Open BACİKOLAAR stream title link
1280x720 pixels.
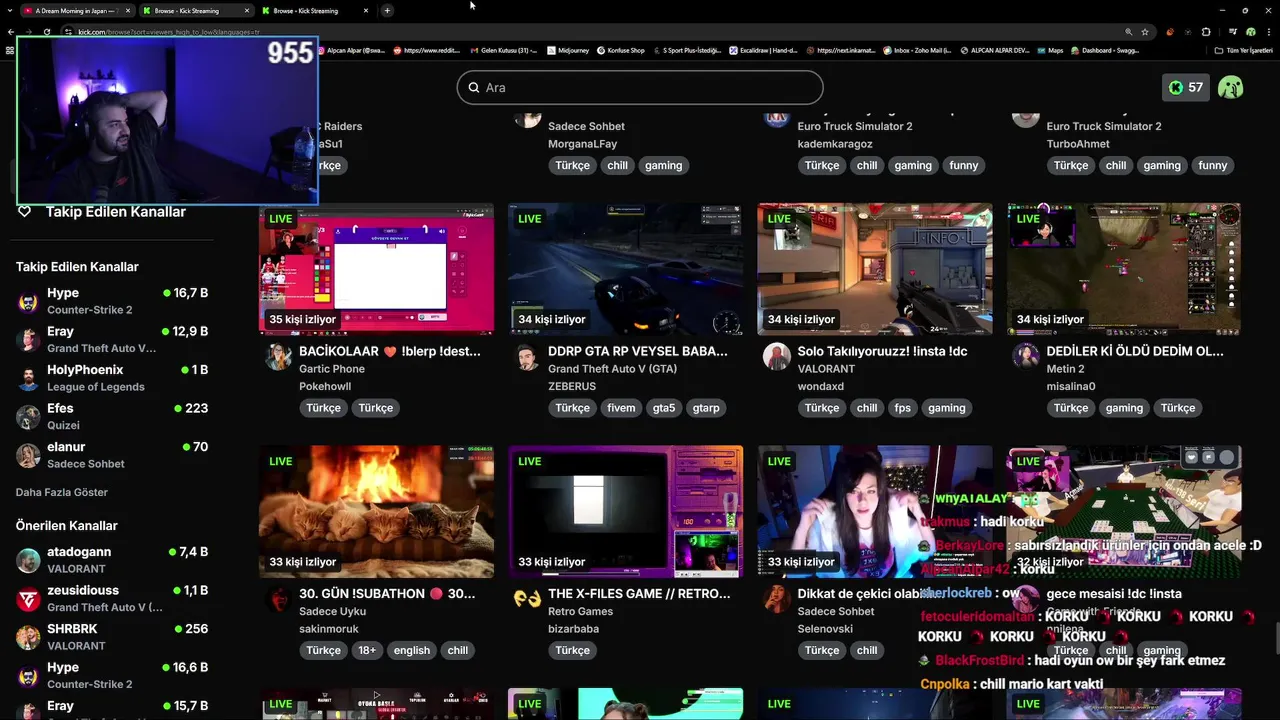click(x=390, y=351)
